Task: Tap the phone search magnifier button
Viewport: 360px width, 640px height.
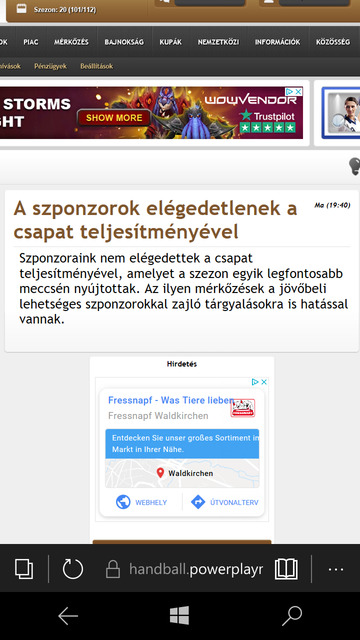Action: (292, 616)
